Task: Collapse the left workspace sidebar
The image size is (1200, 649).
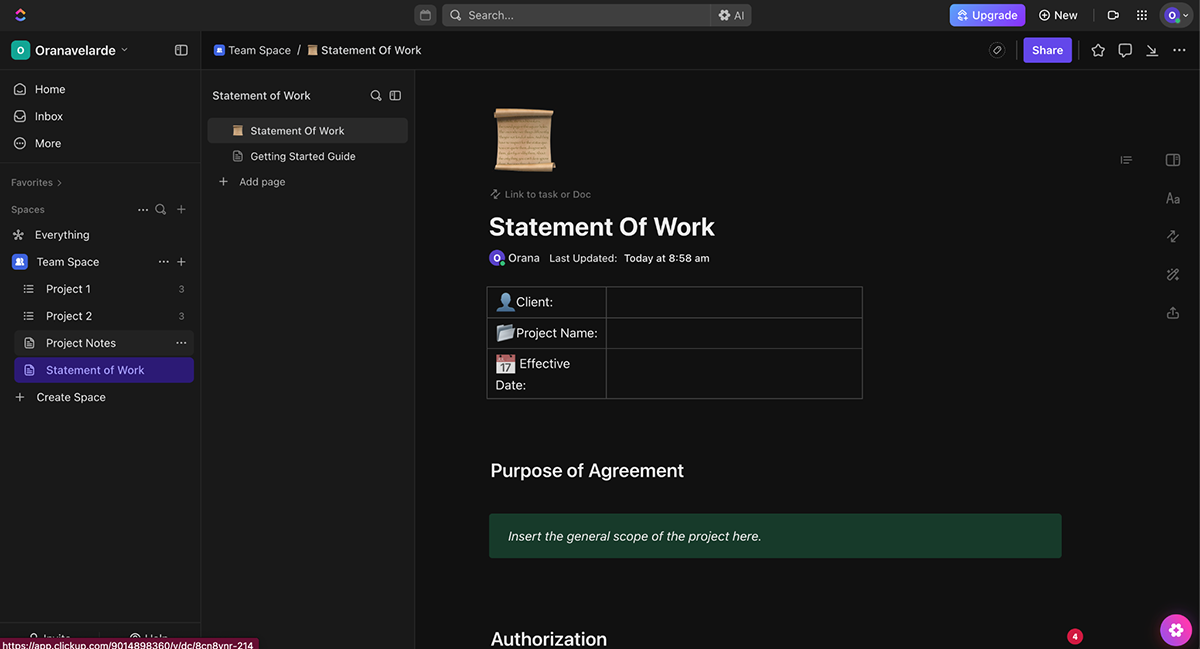Action: click(x=181, y=49)
